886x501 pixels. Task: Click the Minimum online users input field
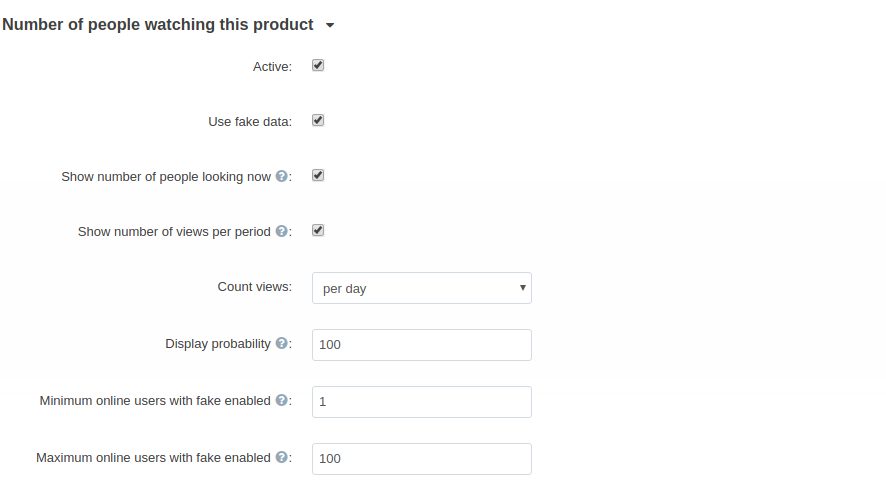click(x=422, y=402)
